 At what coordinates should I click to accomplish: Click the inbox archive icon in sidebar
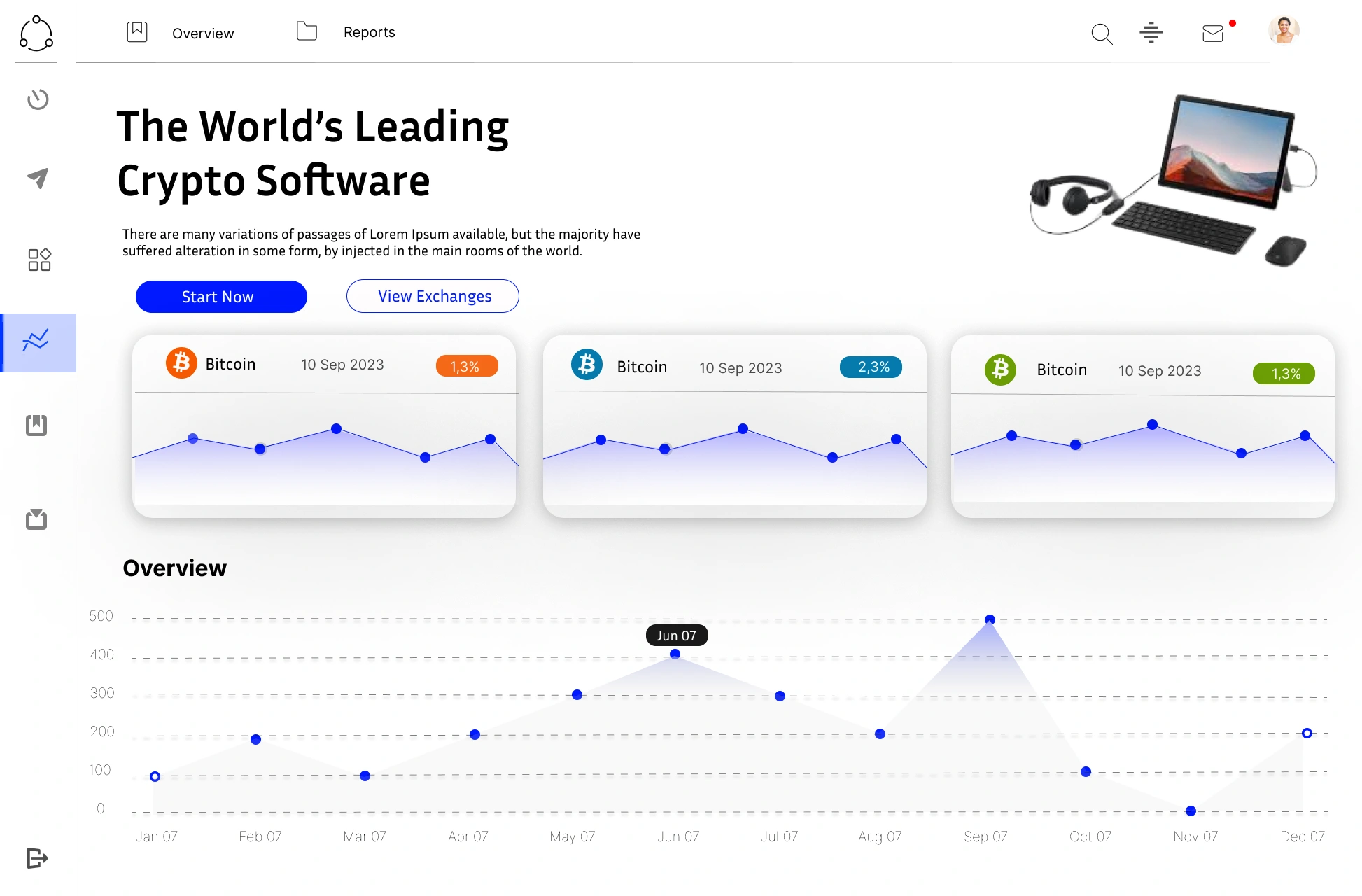[x=36, y=519]
